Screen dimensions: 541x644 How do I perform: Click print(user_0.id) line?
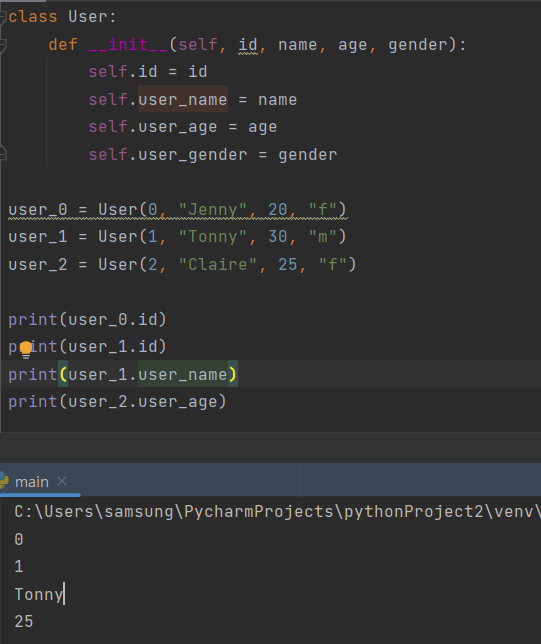tap(87, 319)
